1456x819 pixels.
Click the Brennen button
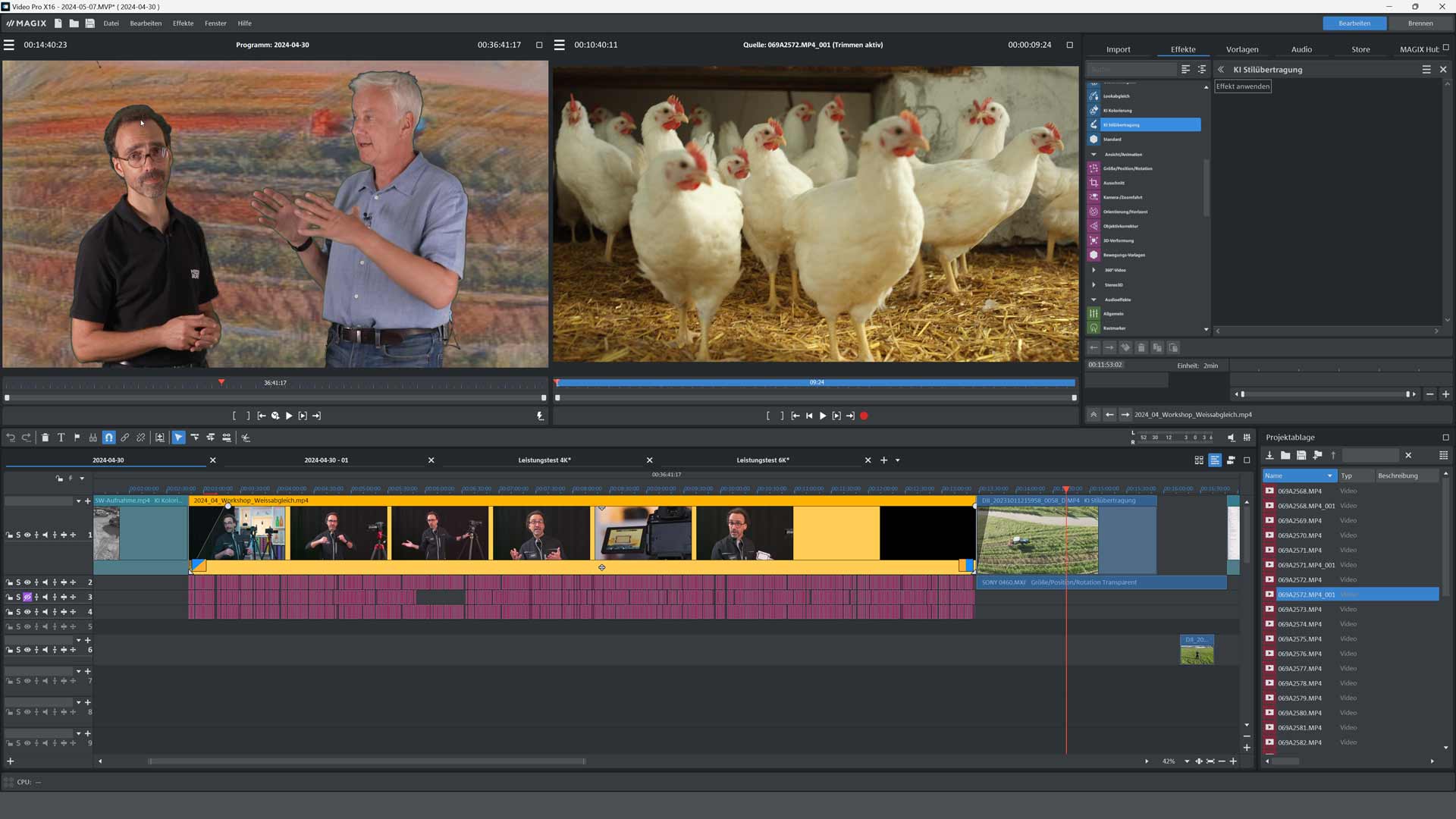coord(1420,24)
